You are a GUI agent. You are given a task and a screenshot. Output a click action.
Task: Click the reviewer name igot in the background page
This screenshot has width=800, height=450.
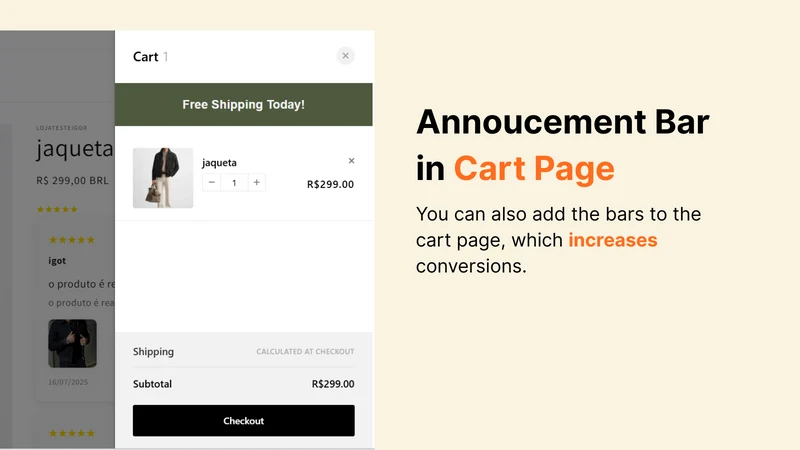[57, 261]
